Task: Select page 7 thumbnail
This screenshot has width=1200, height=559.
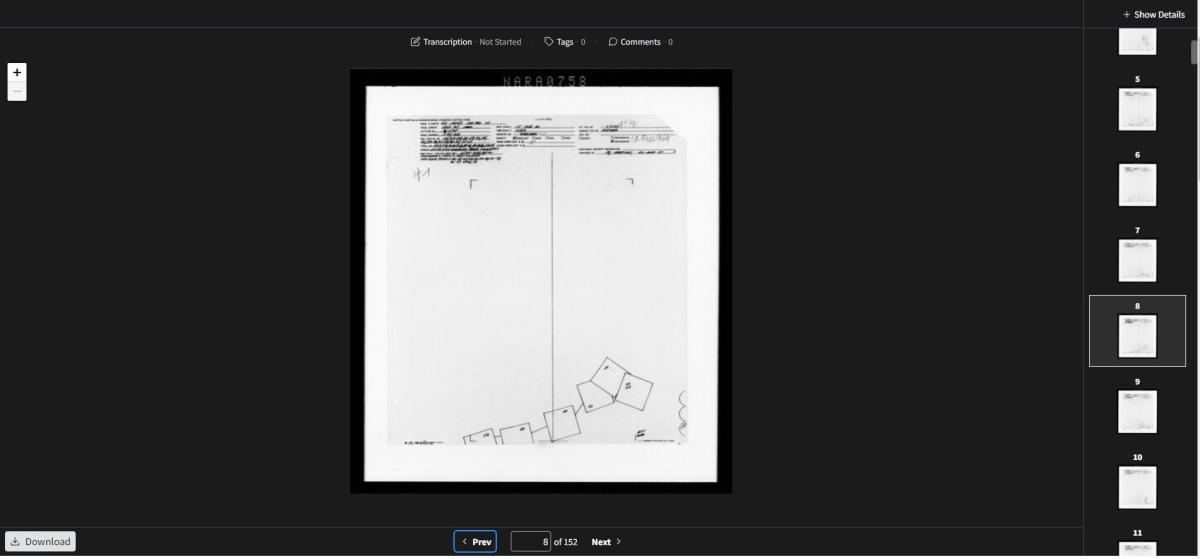Action: click(x=1137, y=260)
